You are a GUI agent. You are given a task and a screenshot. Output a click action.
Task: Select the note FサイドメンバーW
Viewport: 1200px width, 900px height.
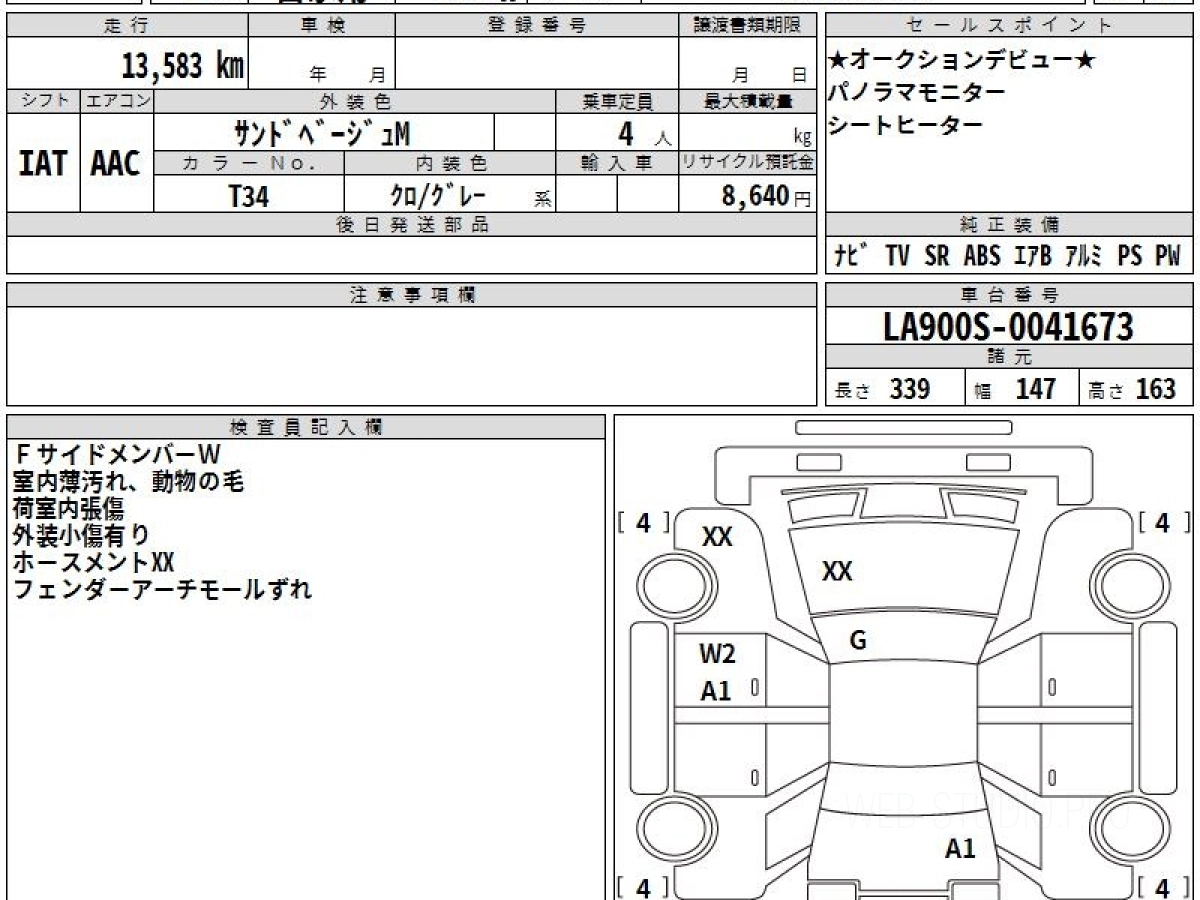point(117,455)
